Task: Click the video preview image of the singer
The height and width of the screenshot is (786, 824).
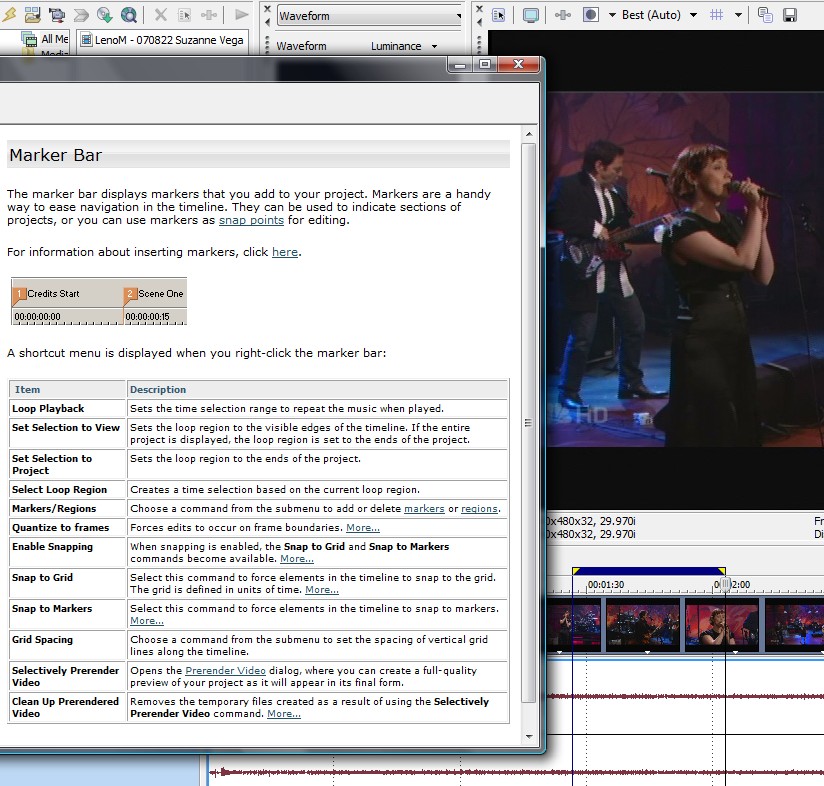Action: click(x=685, y=270)
